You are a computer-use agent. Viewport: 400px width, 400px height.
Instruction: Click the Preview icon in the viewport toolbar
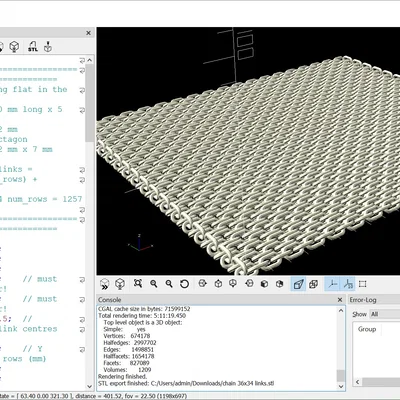click(x=105, y=284)
